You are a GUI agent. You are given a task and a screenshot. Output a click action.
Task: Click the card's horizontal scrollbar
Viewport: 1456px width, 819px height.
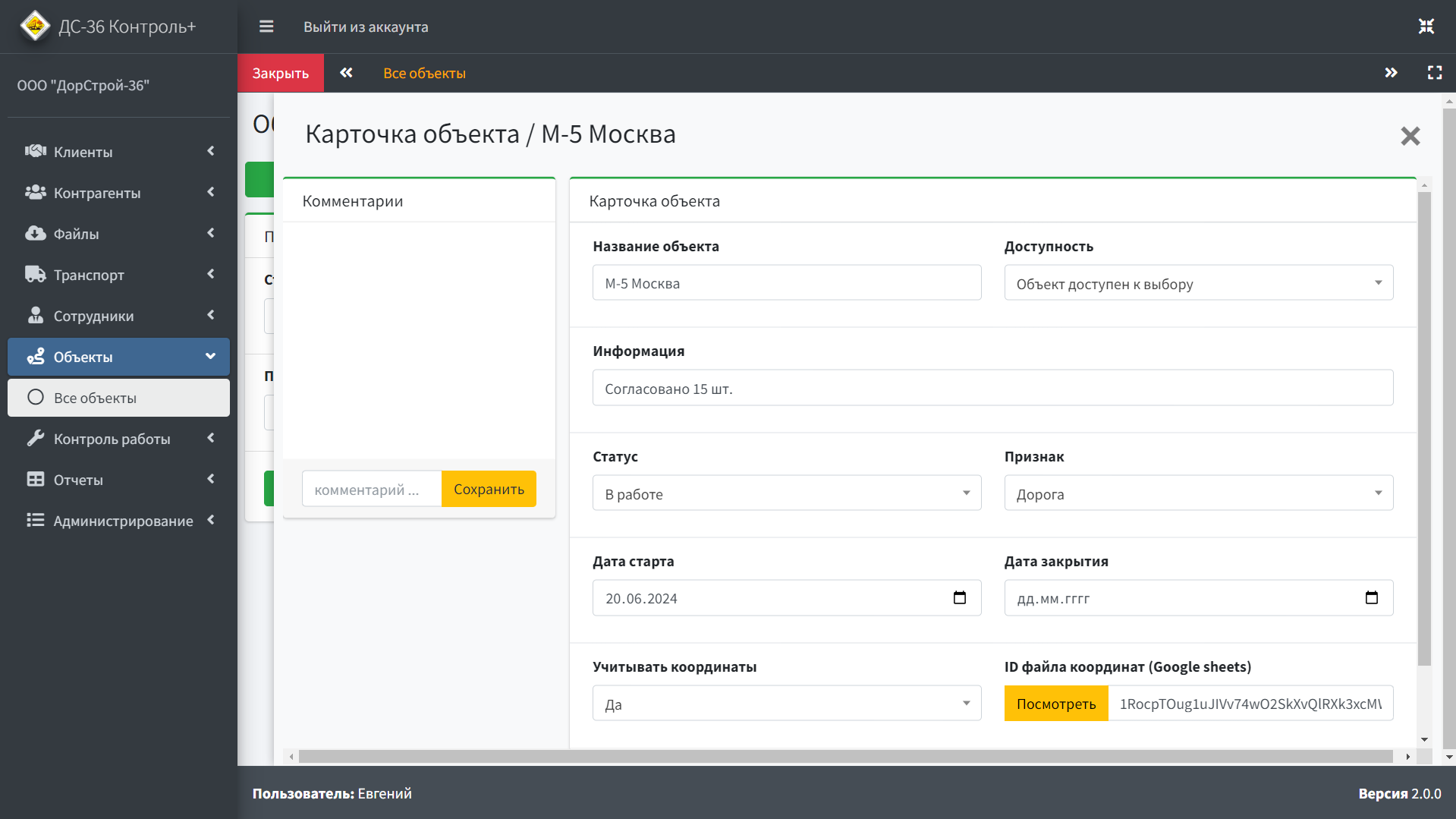pos(845,757)
